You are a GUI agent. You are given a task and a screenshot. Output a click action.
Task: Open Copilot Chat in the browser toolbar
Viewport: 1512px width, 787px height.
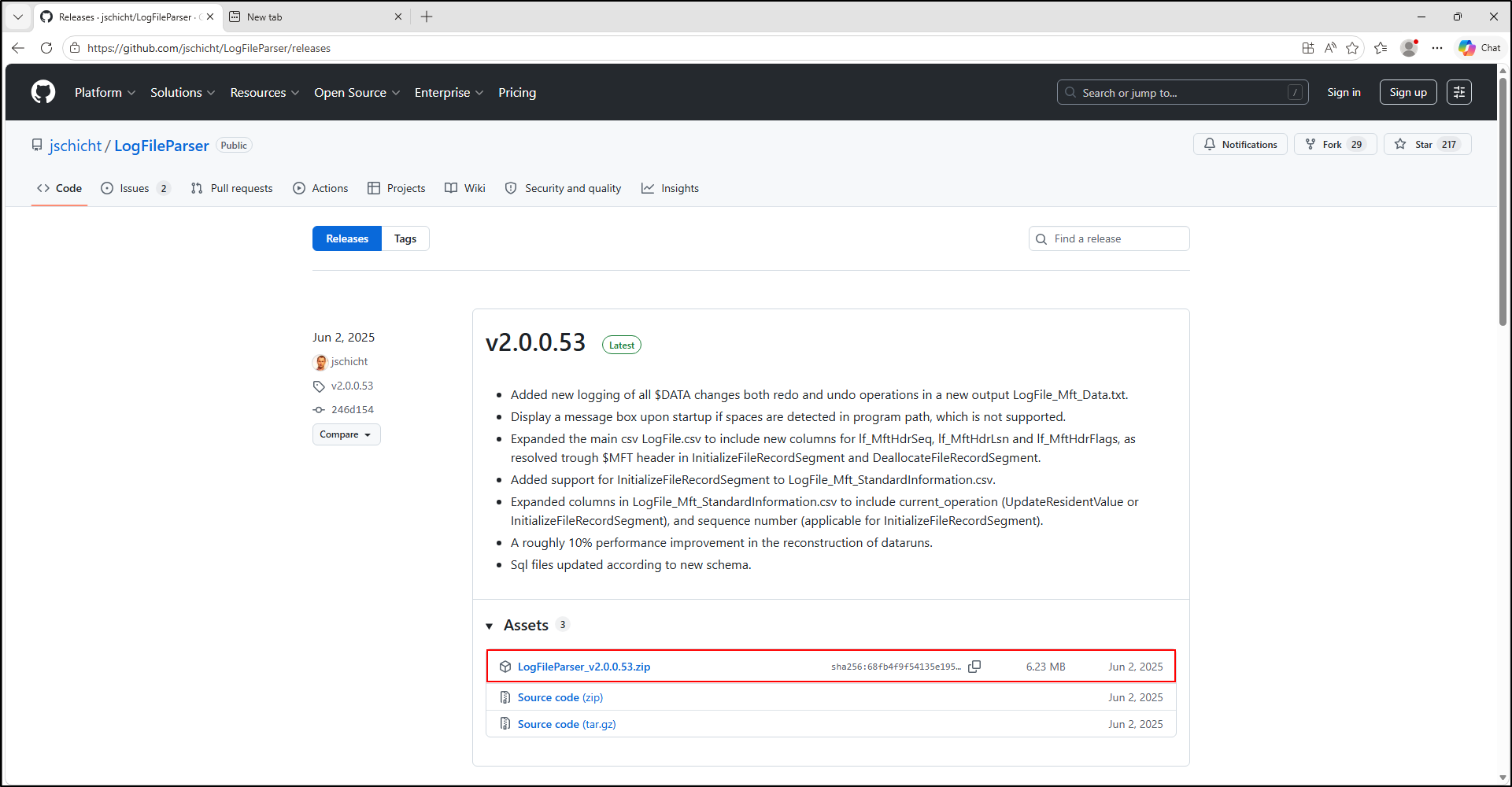pos(1480,48)
